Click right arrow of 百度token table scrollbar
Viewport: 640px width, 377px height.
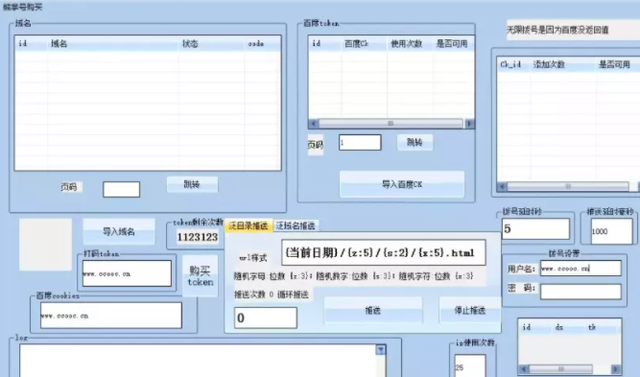point(469,123)
